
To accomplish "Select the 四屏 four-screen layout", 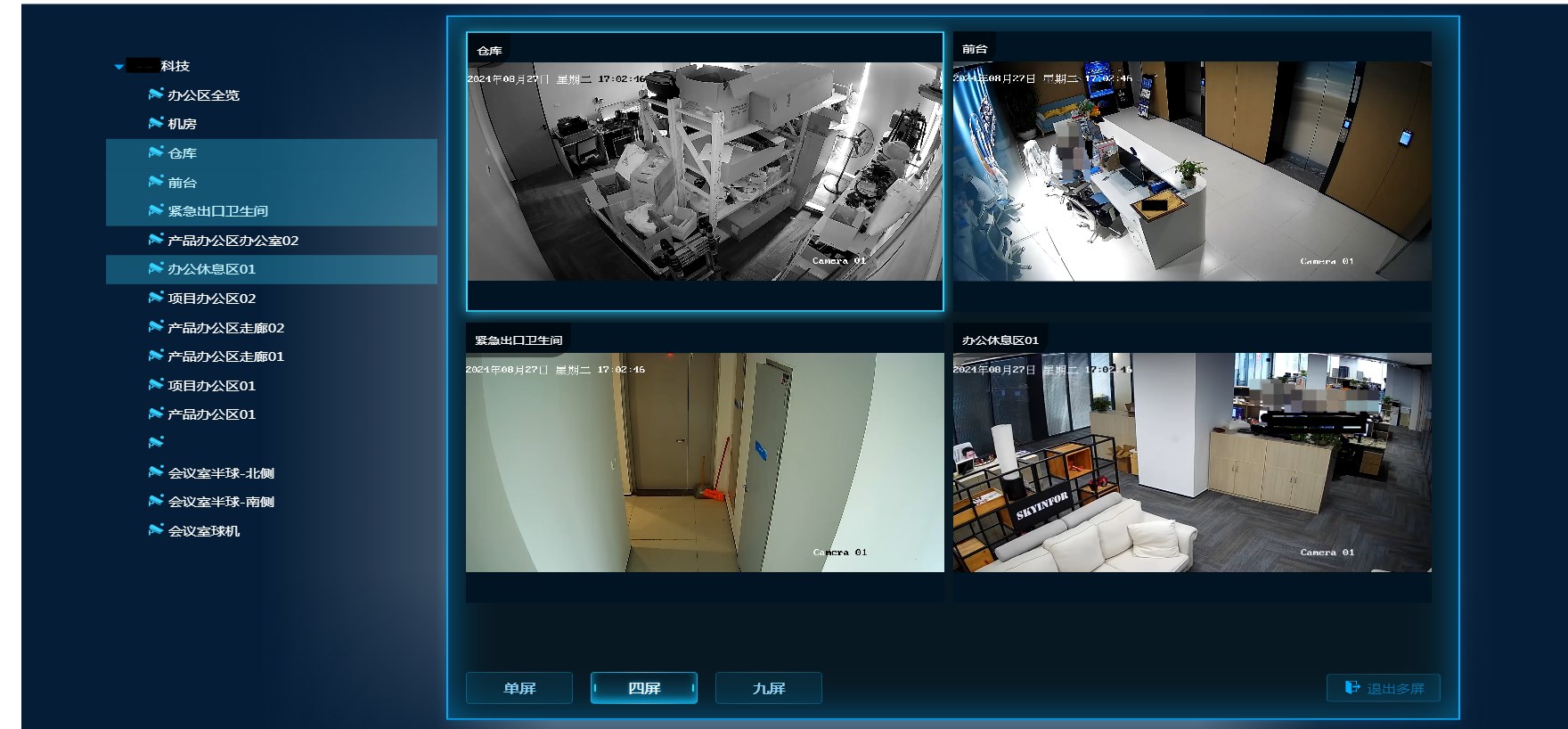I will (x=644, y=688).
